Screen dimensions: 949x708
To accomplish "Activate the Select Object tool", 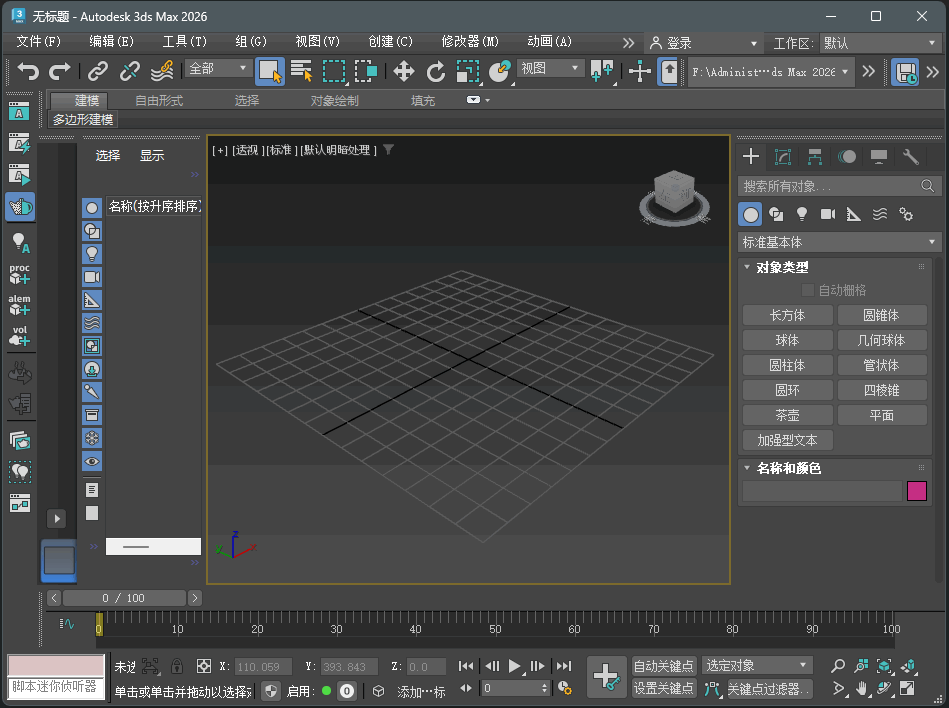I will (269, 71).
